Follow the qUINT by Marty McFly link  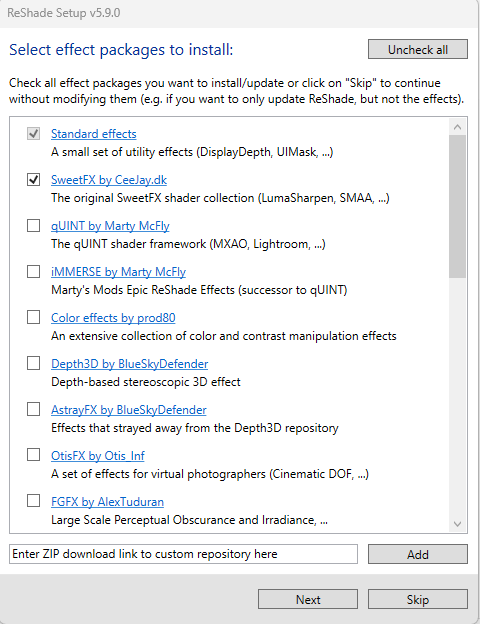(x=110, y=226)
